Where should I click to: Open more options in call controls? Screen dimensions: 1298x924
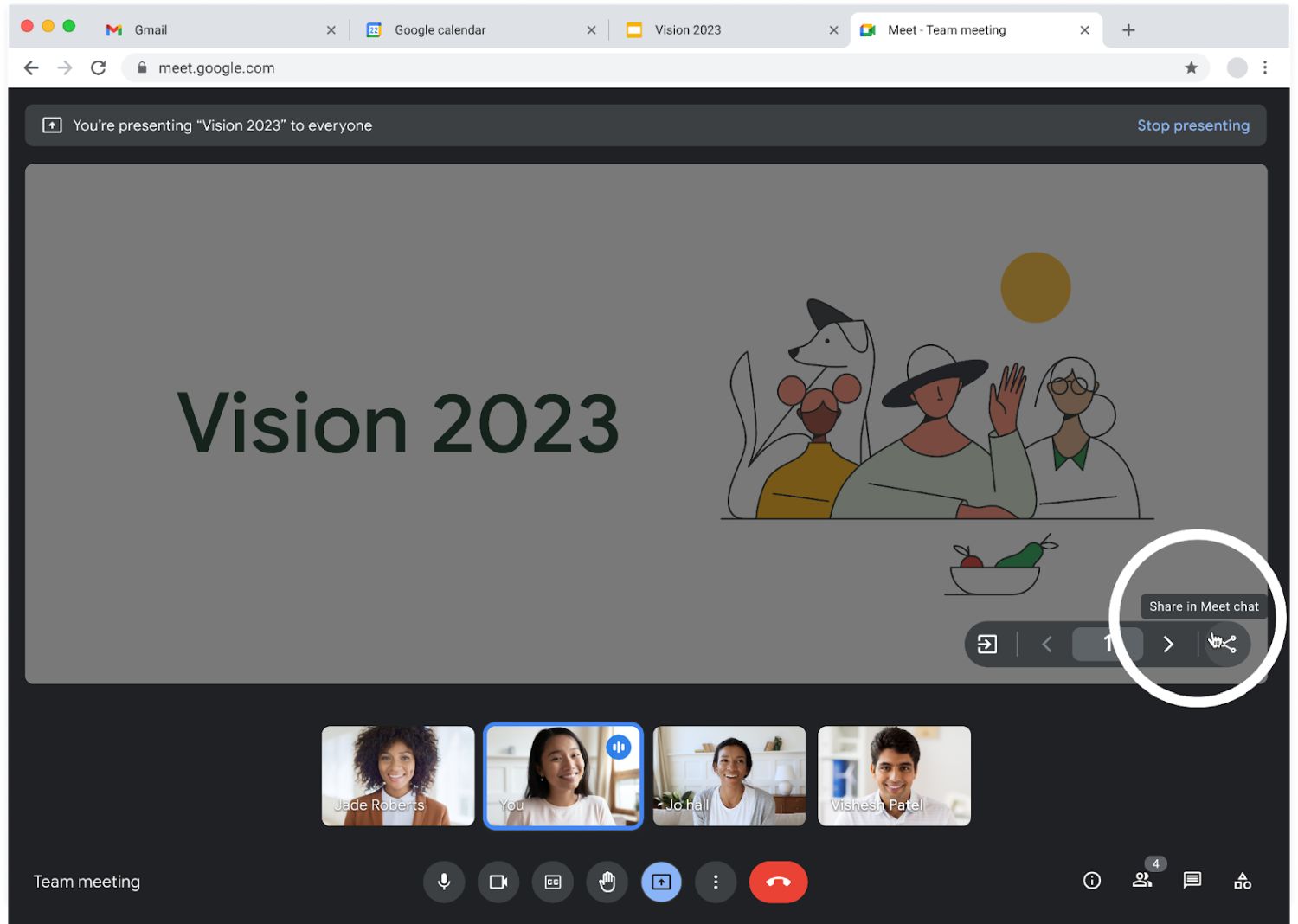click(x=716, y=882)
